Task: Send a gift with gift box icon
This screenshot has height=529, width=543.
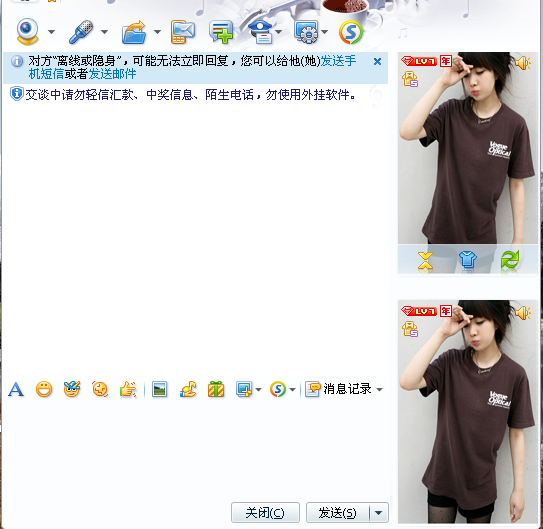Action: (x=216, y=389)
